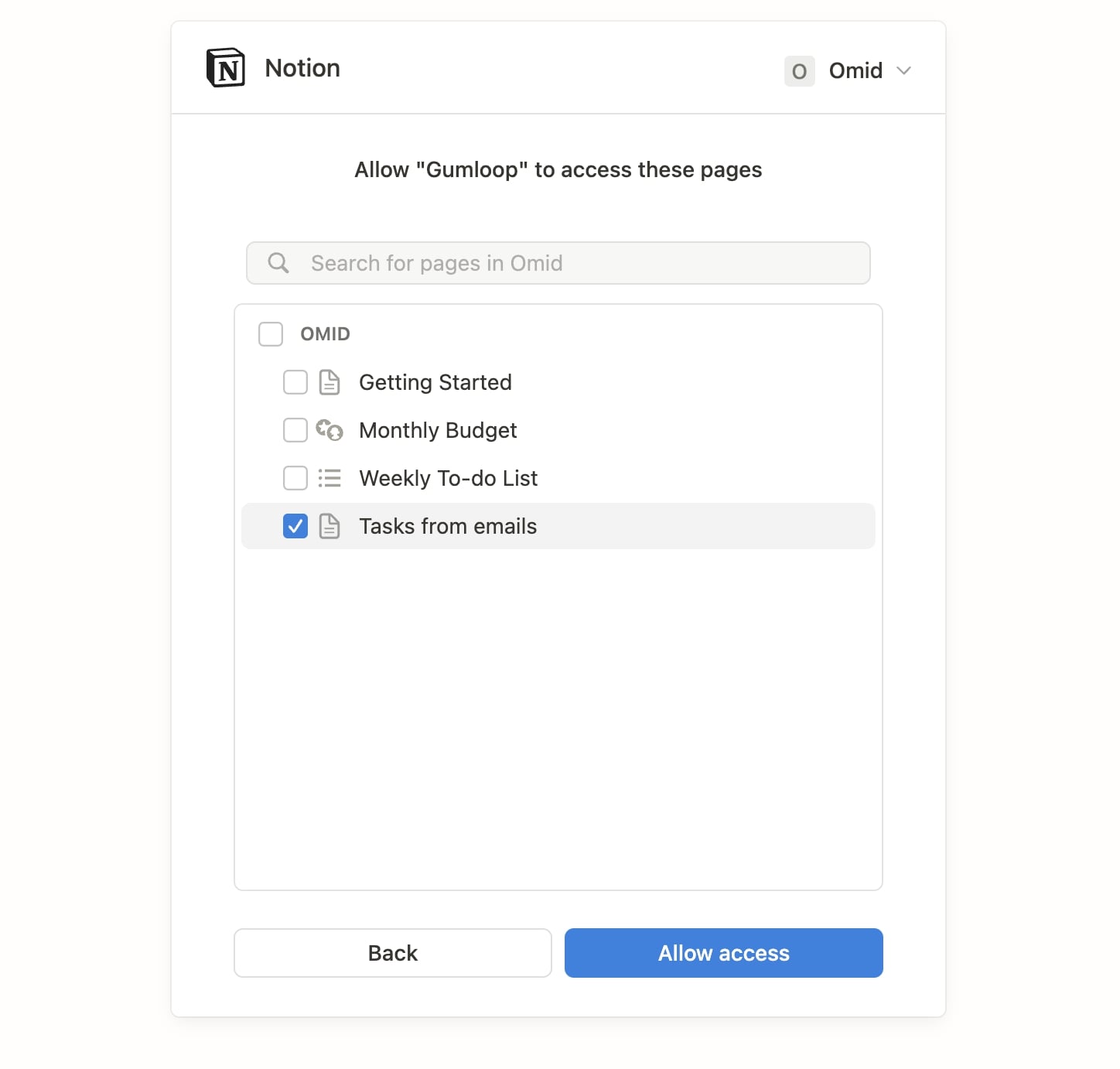Check the OMID workspace checkbox
The image size is (1120, 1069).
(271, 334)
